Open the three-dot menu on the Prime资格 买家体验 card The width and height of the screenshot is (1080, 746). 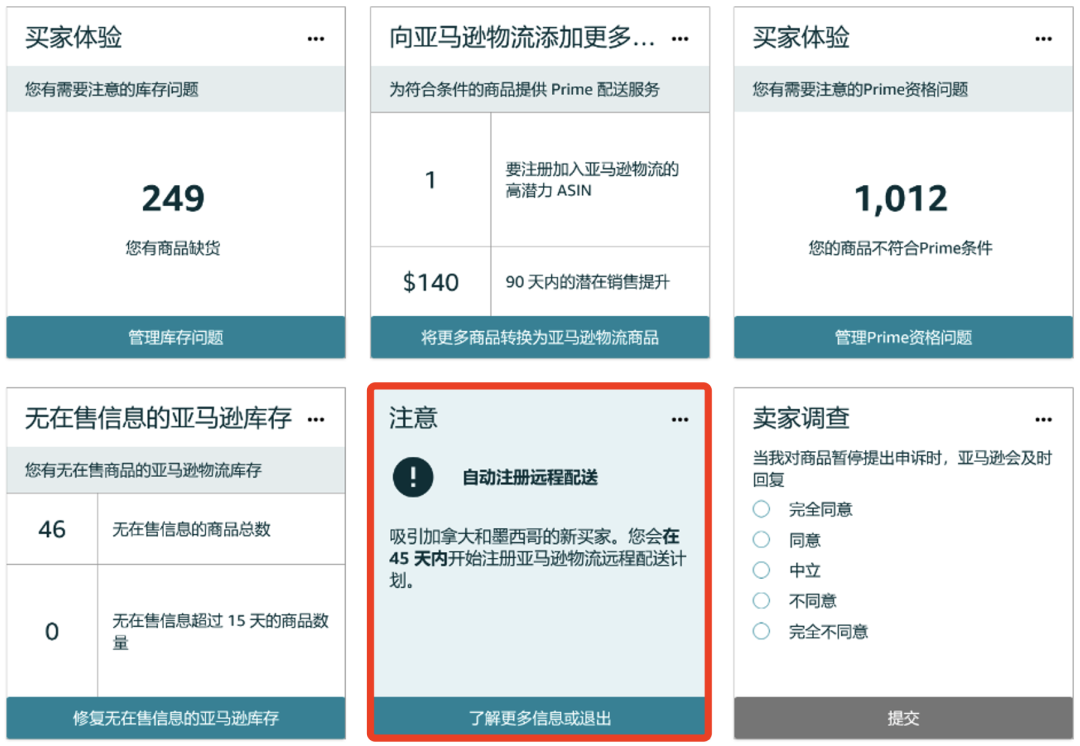pyautogui.click(x=1044, y=39)
